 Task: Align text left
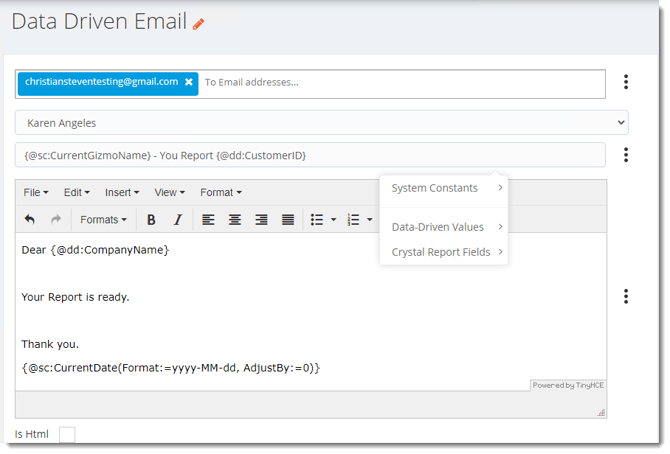click(x=208, y=220)
